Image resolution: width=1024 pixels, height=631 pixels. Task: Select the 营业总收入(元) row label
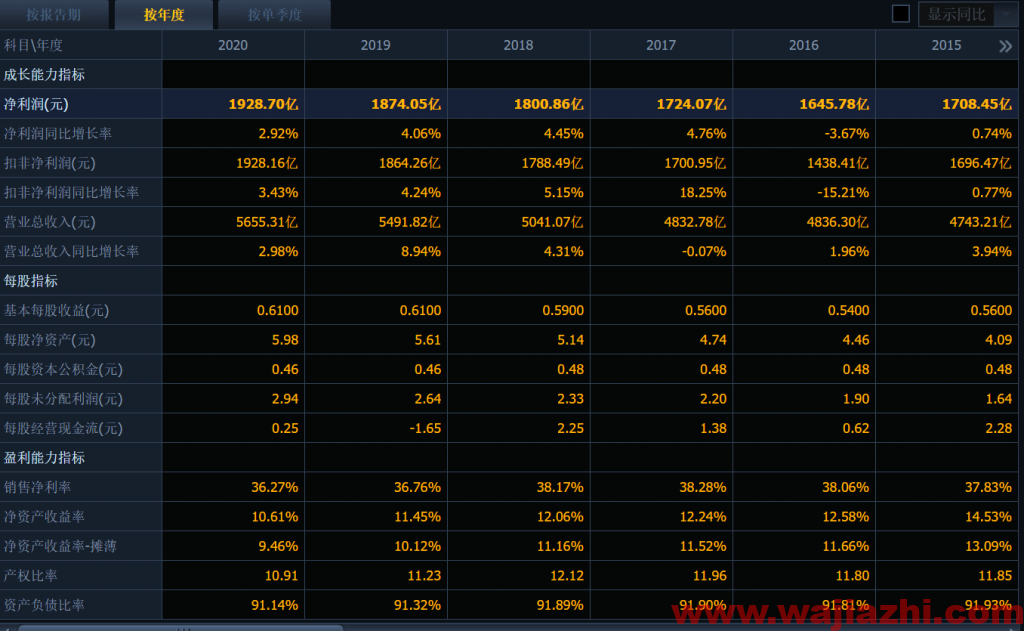click(50, 222)
